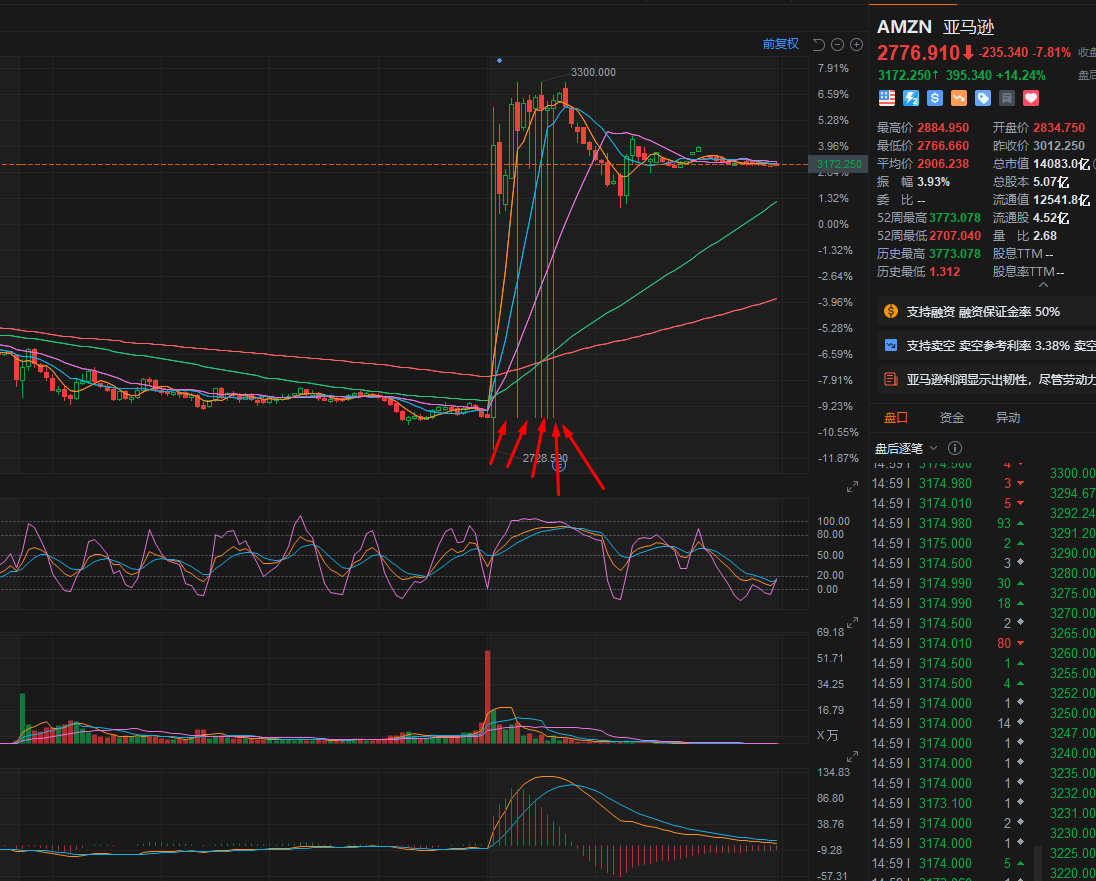Click the 前复权 adjustment link
1096x881 pixels.
click(x=781, y=44)
